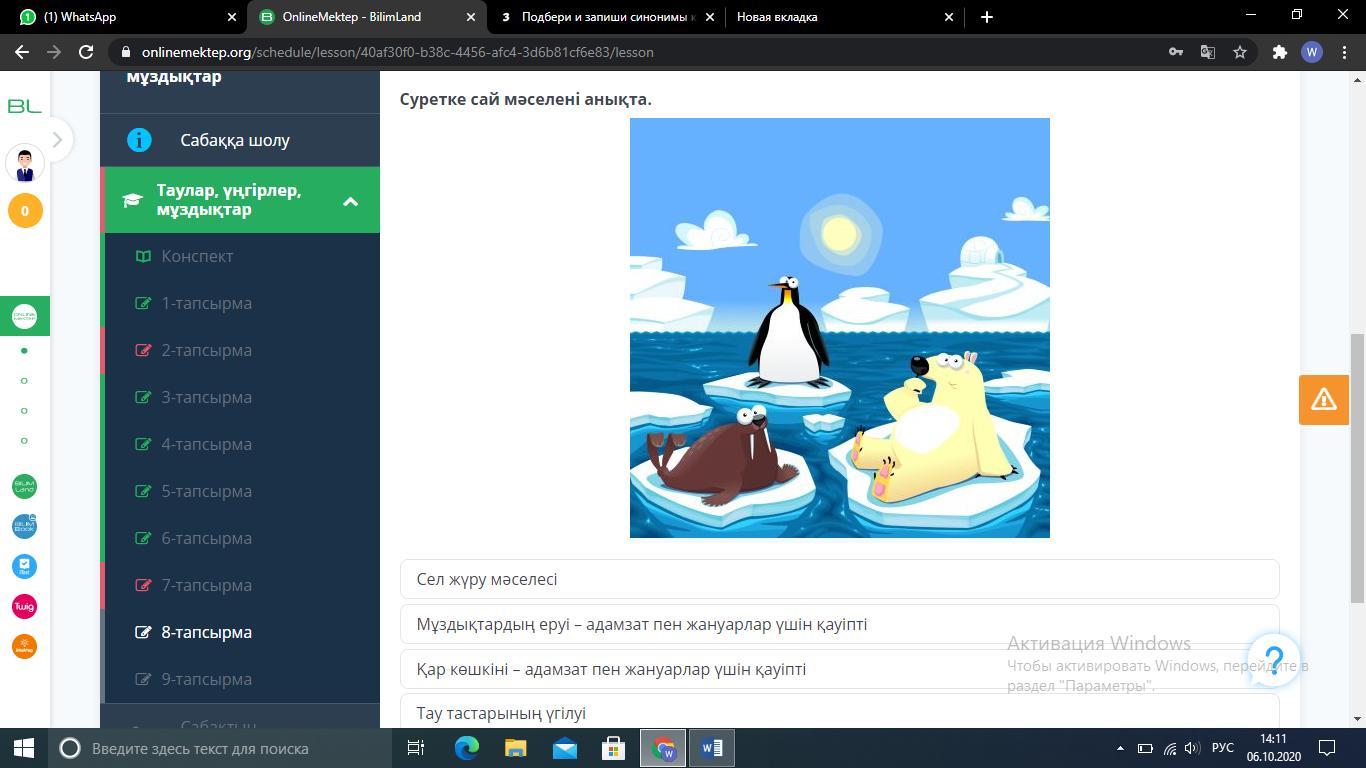Select answer about Мұздықтардың еруі
This screenshot has height=768, width=1366.
pos(840,624)
